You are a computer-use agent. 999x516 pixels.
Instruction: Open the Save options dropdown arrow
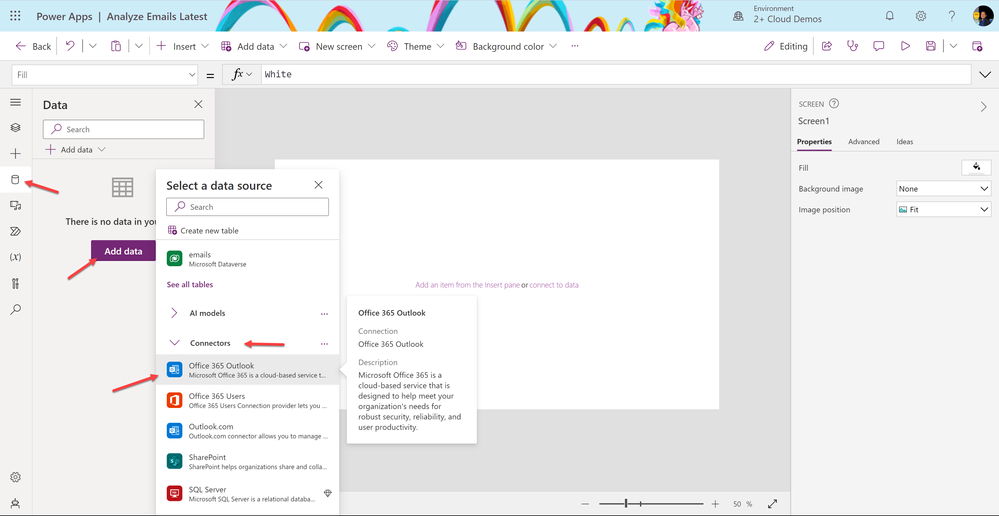(953, 46)
